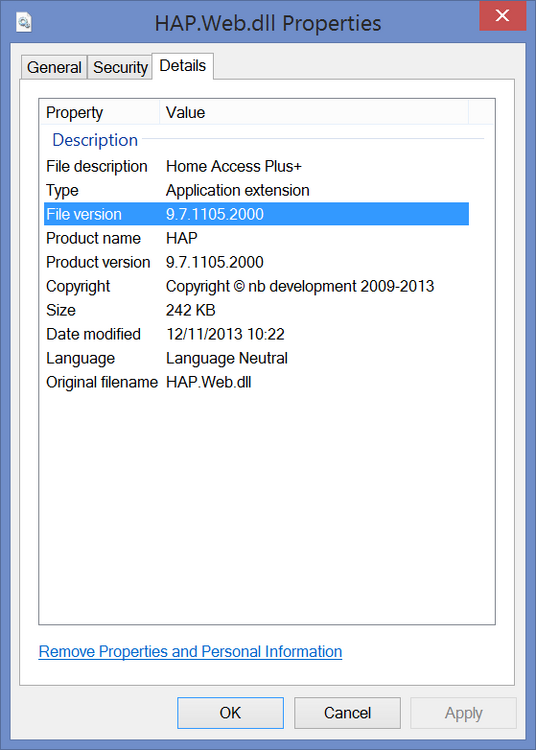The image size is (536, 750).
Task: Select the Type property row
Action: tap(256, 190)
